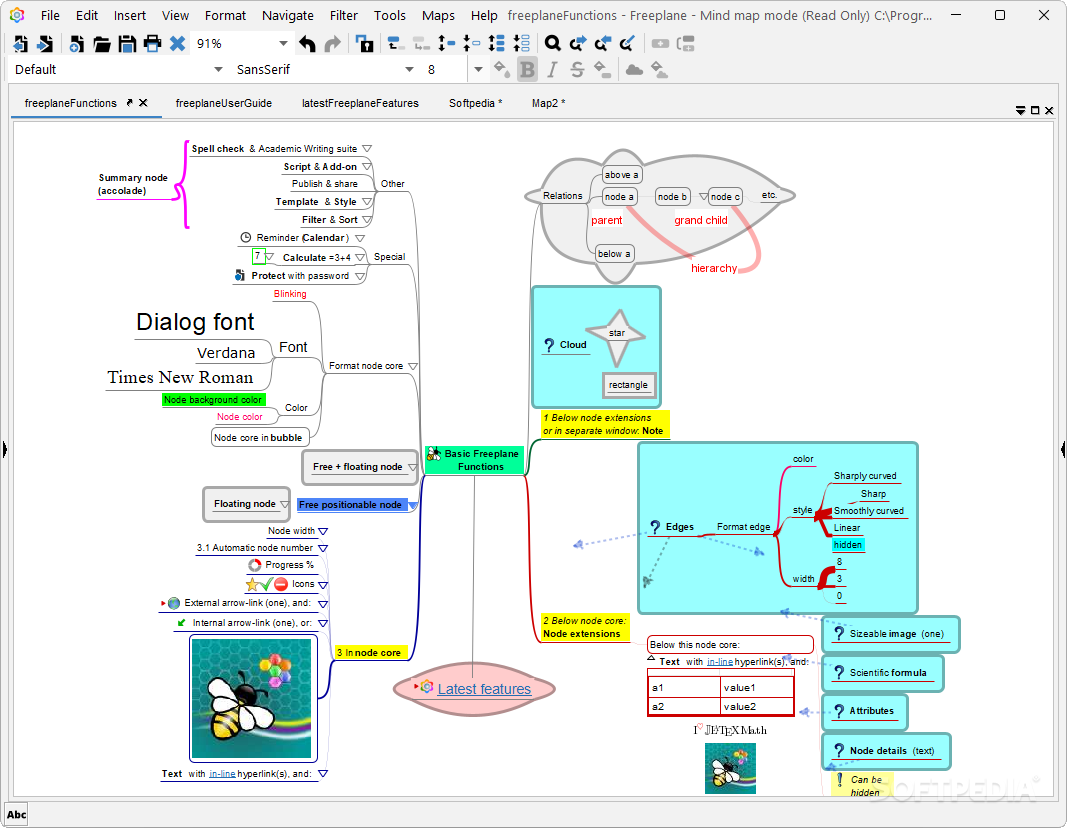The height and width of the screenshot is (828, 1067).
Task: Click the question mark icon beside Cloud
Action: (549, 345)
